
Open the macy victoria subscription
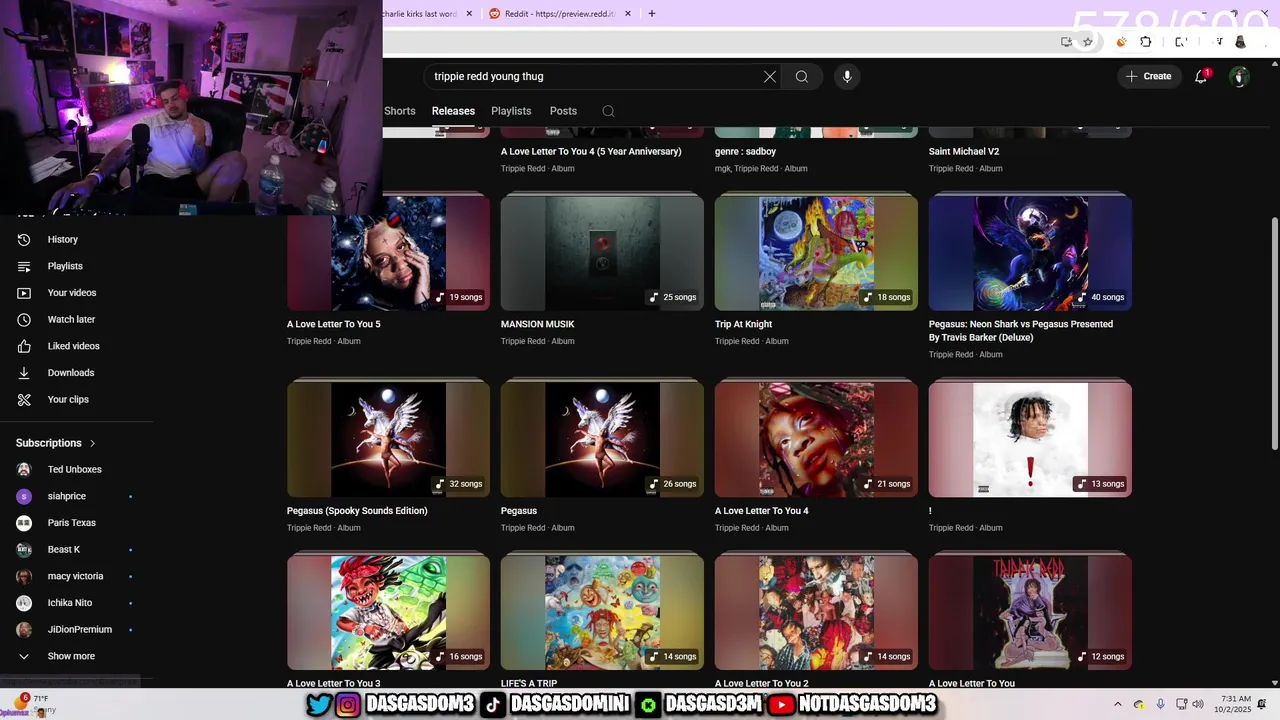pos(75,576)
